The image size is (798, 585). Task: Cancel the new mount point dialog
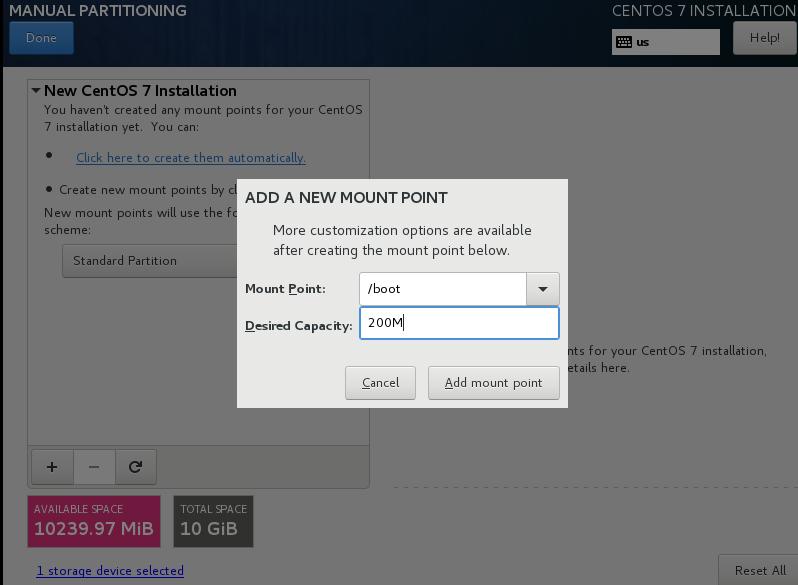pos(380,383)
